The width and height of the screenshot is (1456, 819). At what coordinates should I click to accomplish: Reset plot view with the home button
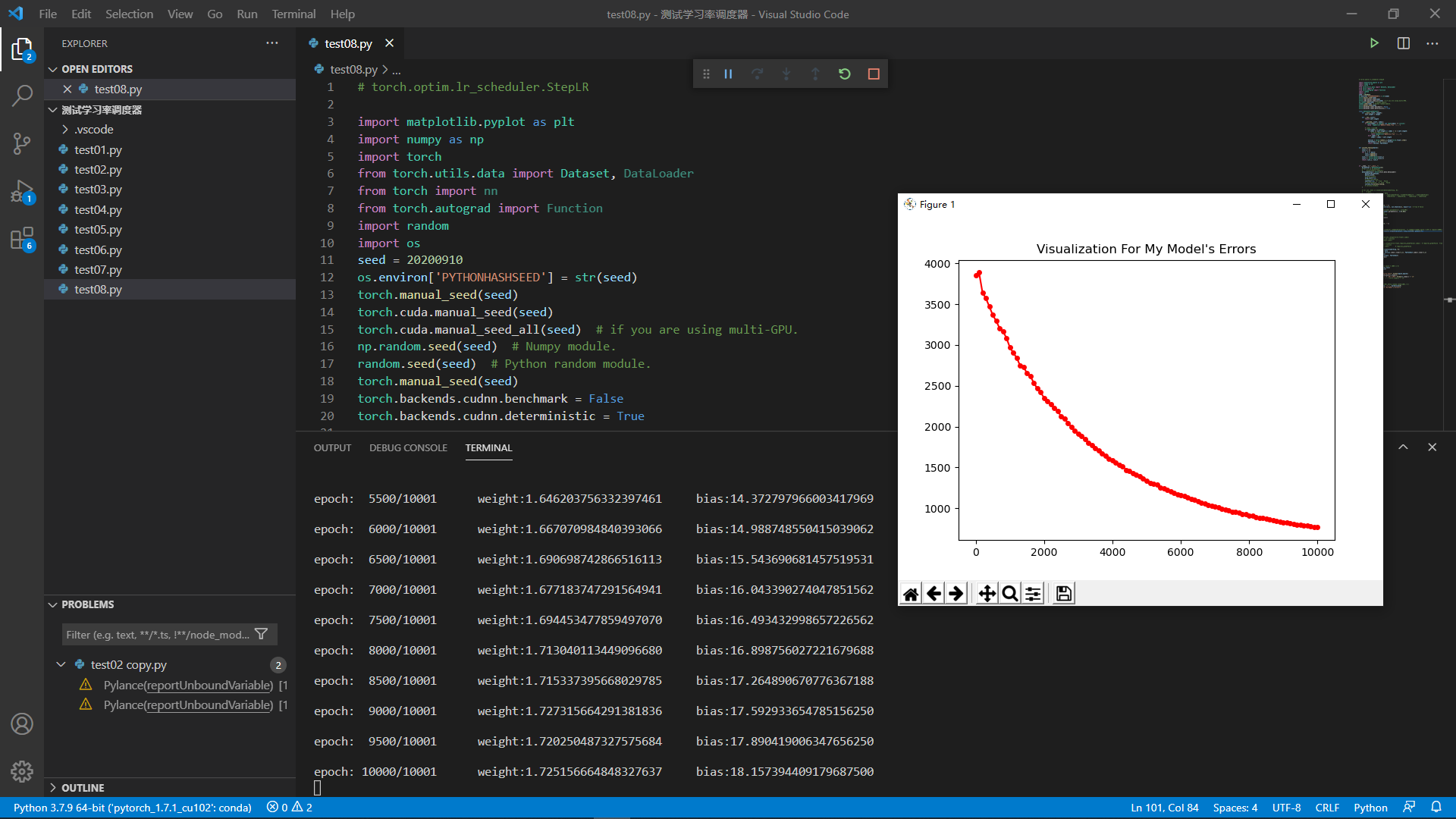pos(910,593)
